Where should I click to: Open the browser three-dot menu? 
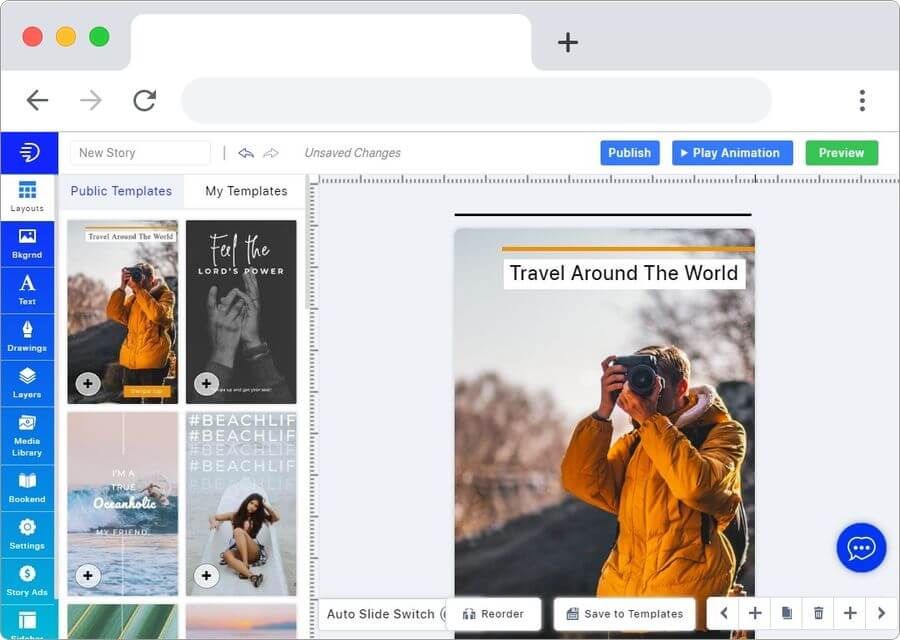point(862,100)
